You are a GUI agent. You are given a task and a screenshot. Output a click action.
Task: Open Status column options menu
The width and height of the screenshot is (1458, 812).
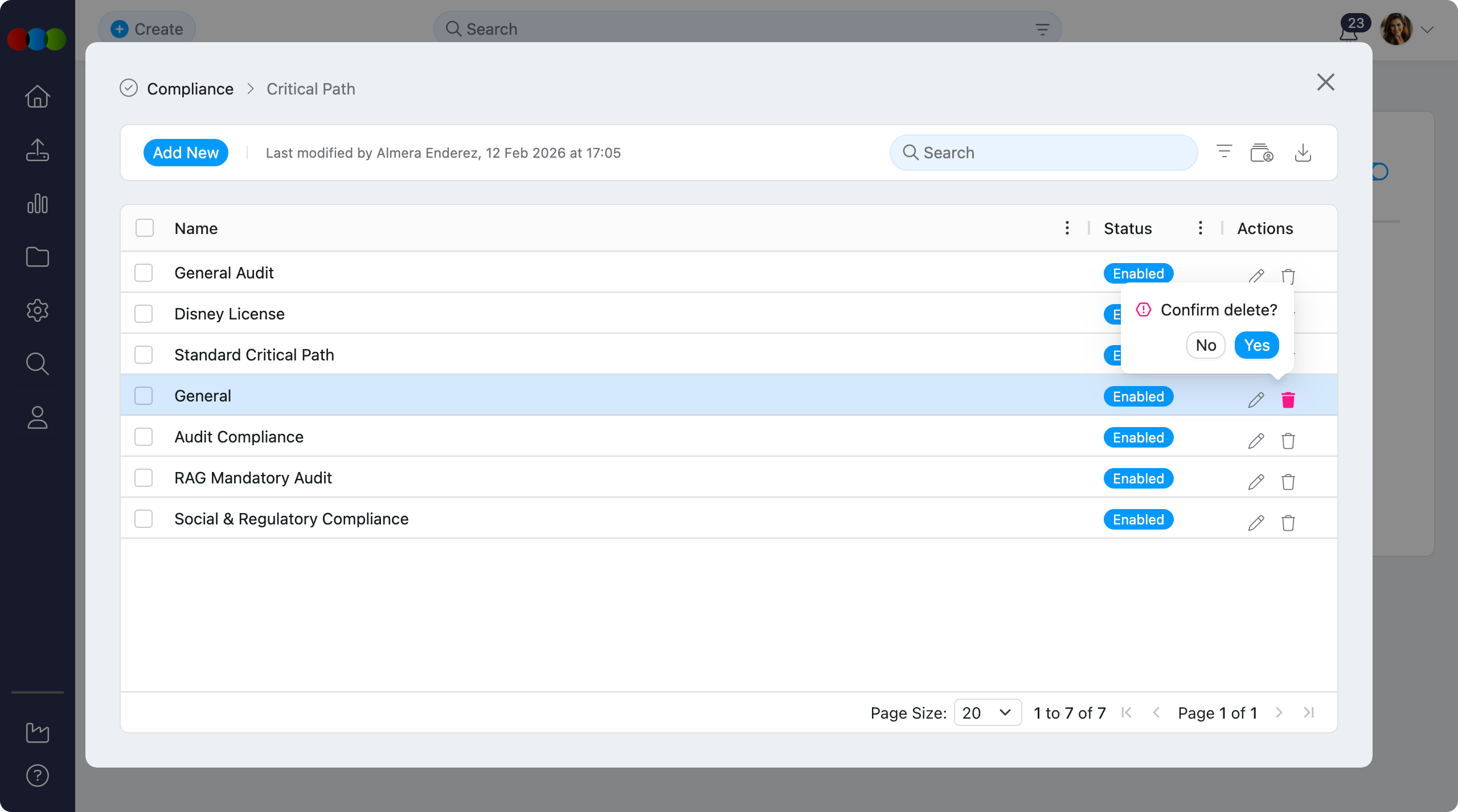pyautogui.click(x=1200, y=228)
